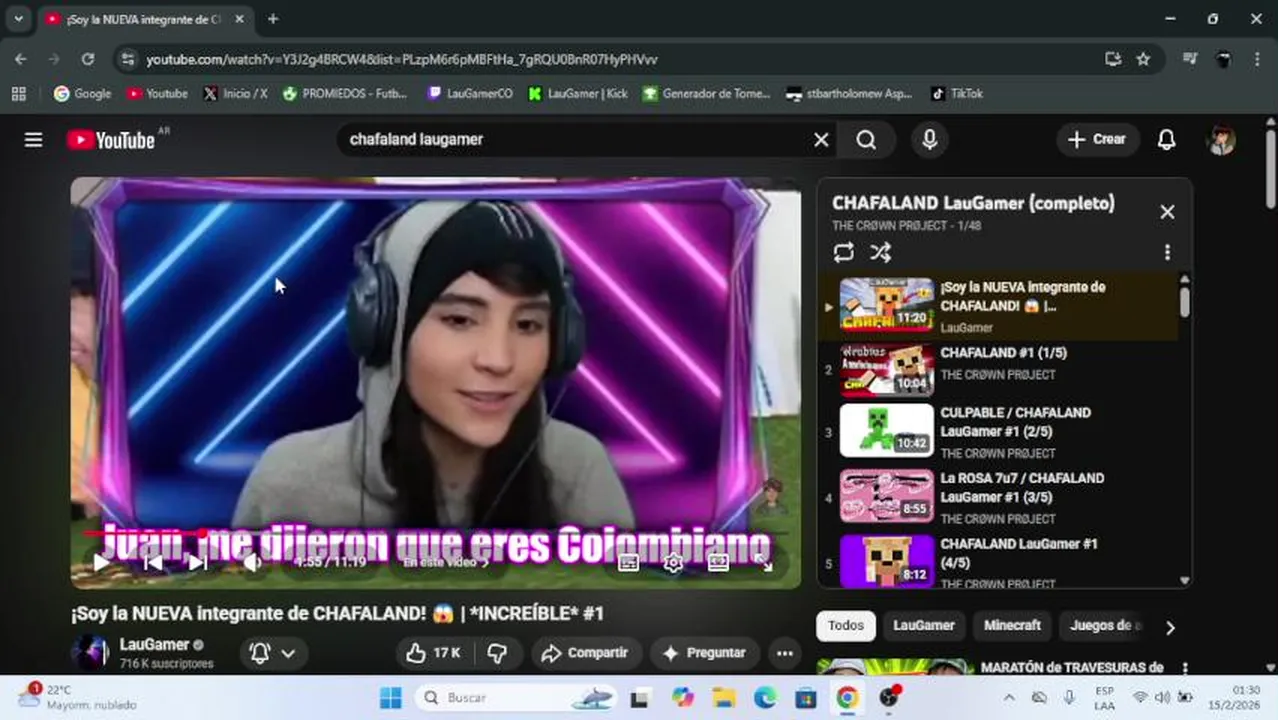Toggle playlist shuffle

[x=880, y=252]
